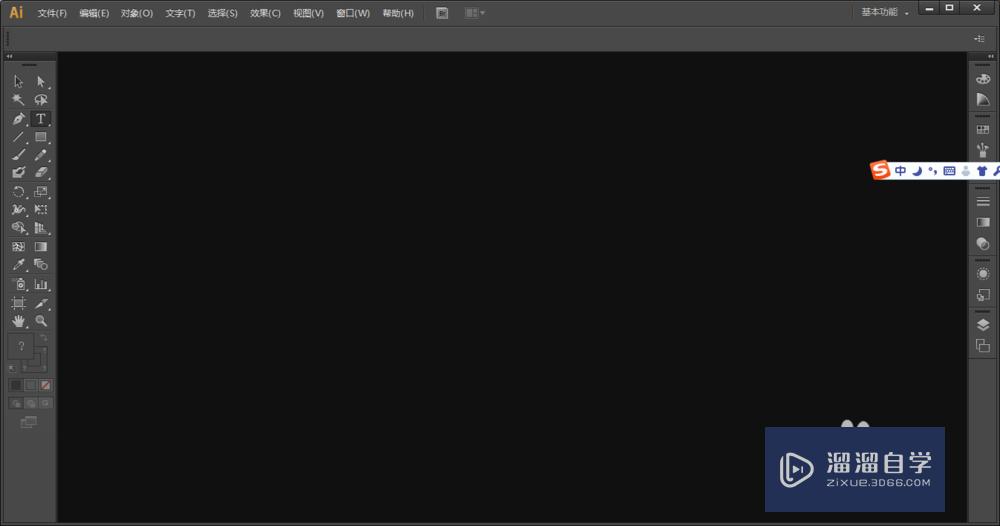The height and width of the screenshot is (526, 1000).
Task: Select the Blend tool
Action: tap(41, 265)
